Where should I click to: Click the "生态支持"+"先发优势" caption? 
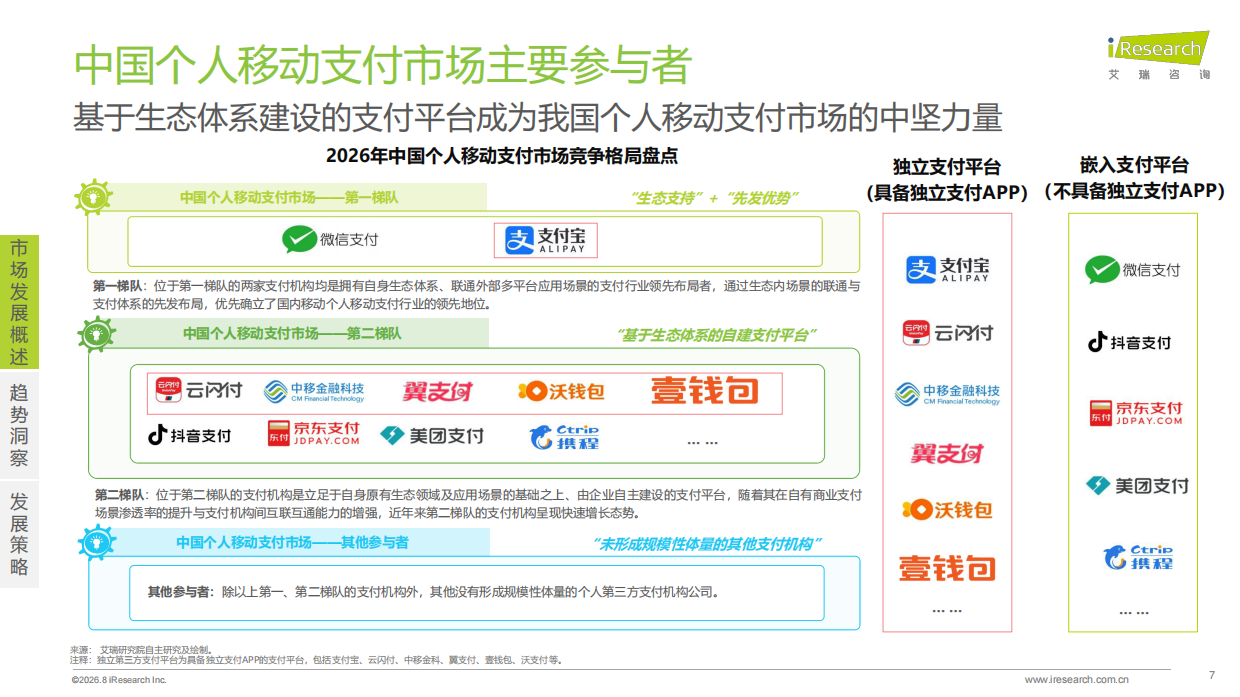[x=715, y=198]
